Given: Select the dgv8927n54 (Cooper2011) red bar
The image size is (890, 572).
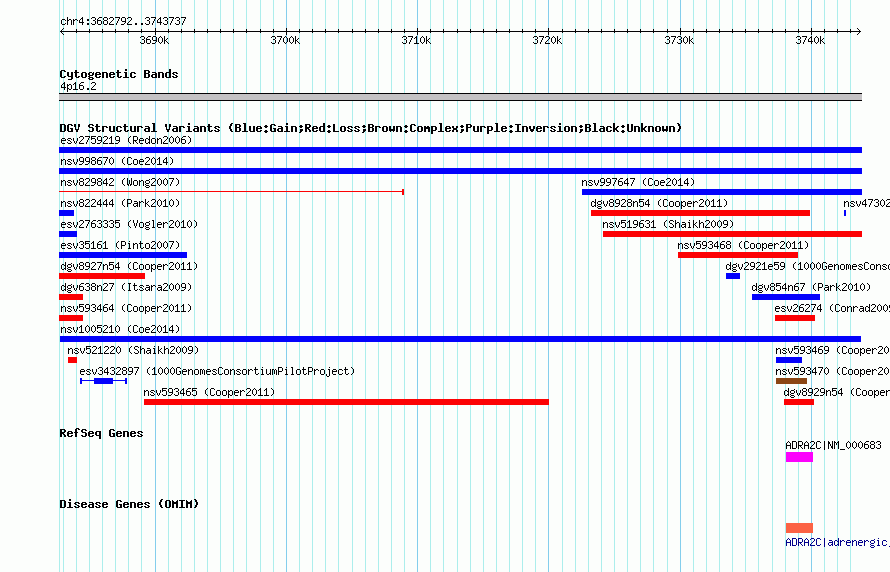Looking at the screenshot, I should (102, 276).
